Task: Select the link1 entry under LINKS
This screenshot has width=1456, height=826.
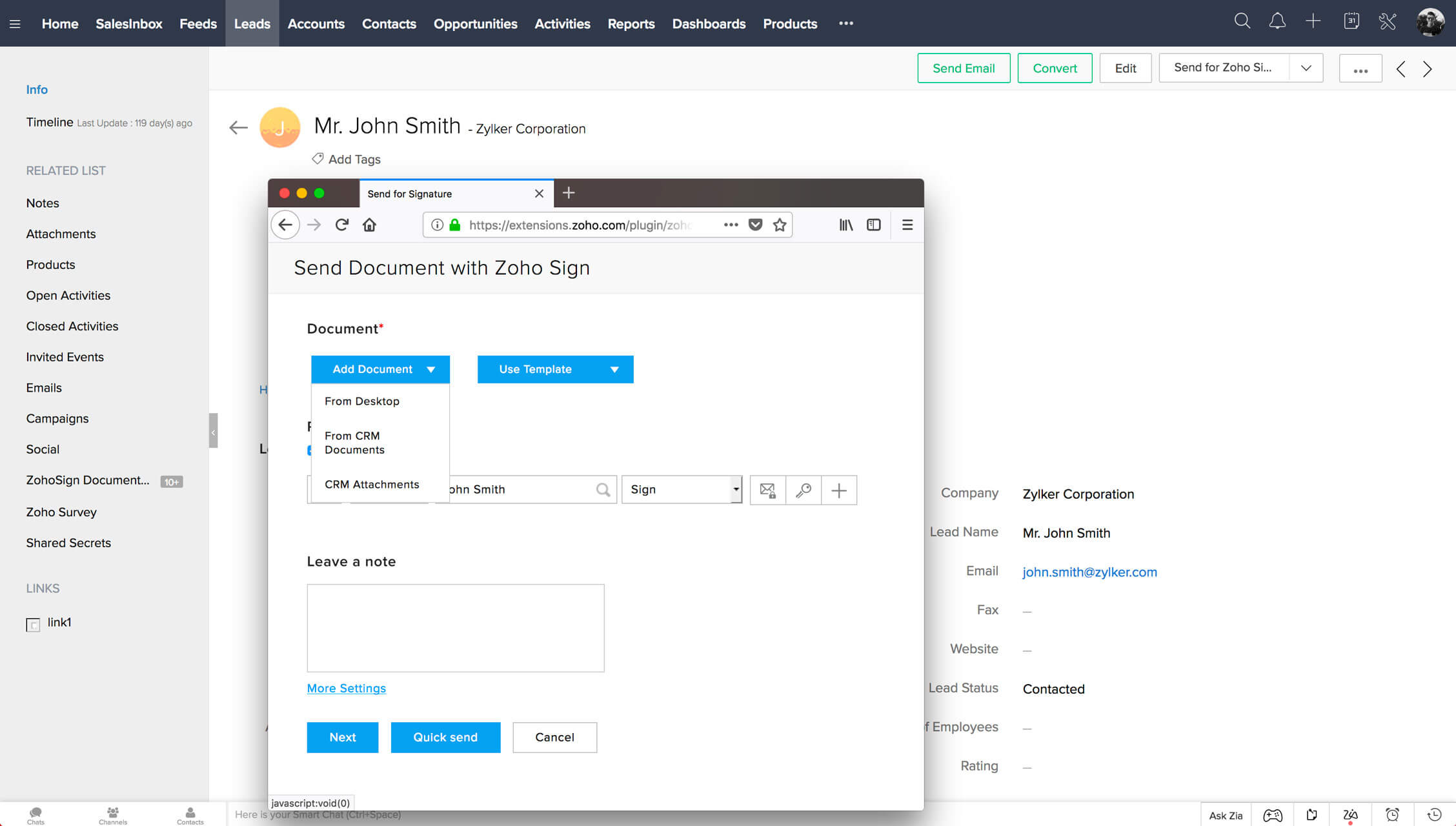Action: click(x=59, y=622)
